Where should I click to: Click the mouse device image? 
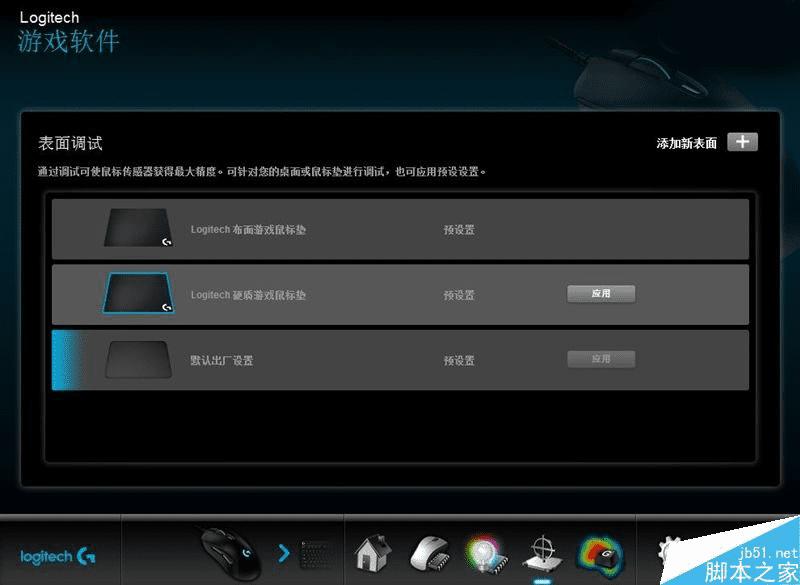click(x=230, y=553)
